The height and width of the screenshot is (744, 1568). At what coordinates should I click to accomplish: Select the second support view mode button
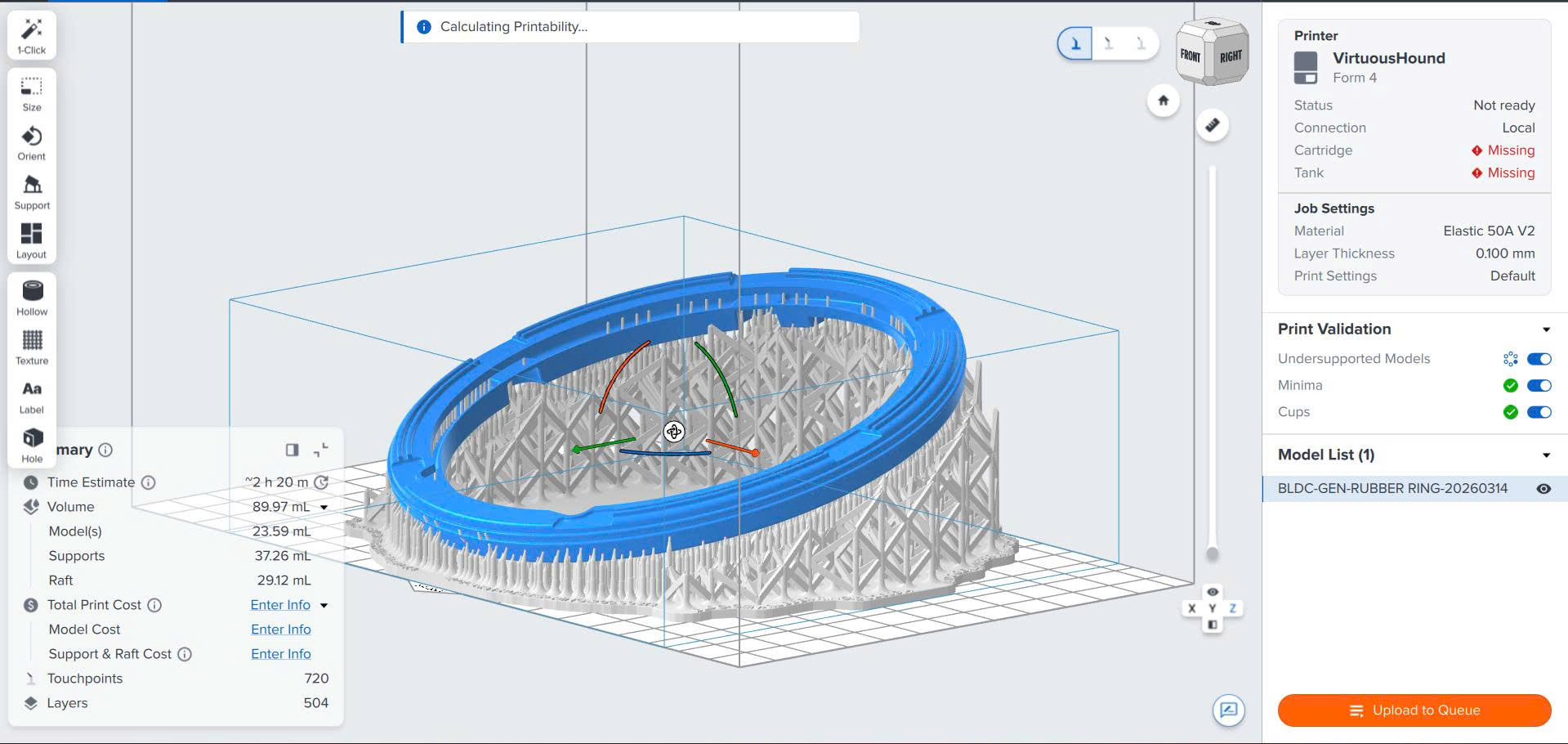(1109, 43)
